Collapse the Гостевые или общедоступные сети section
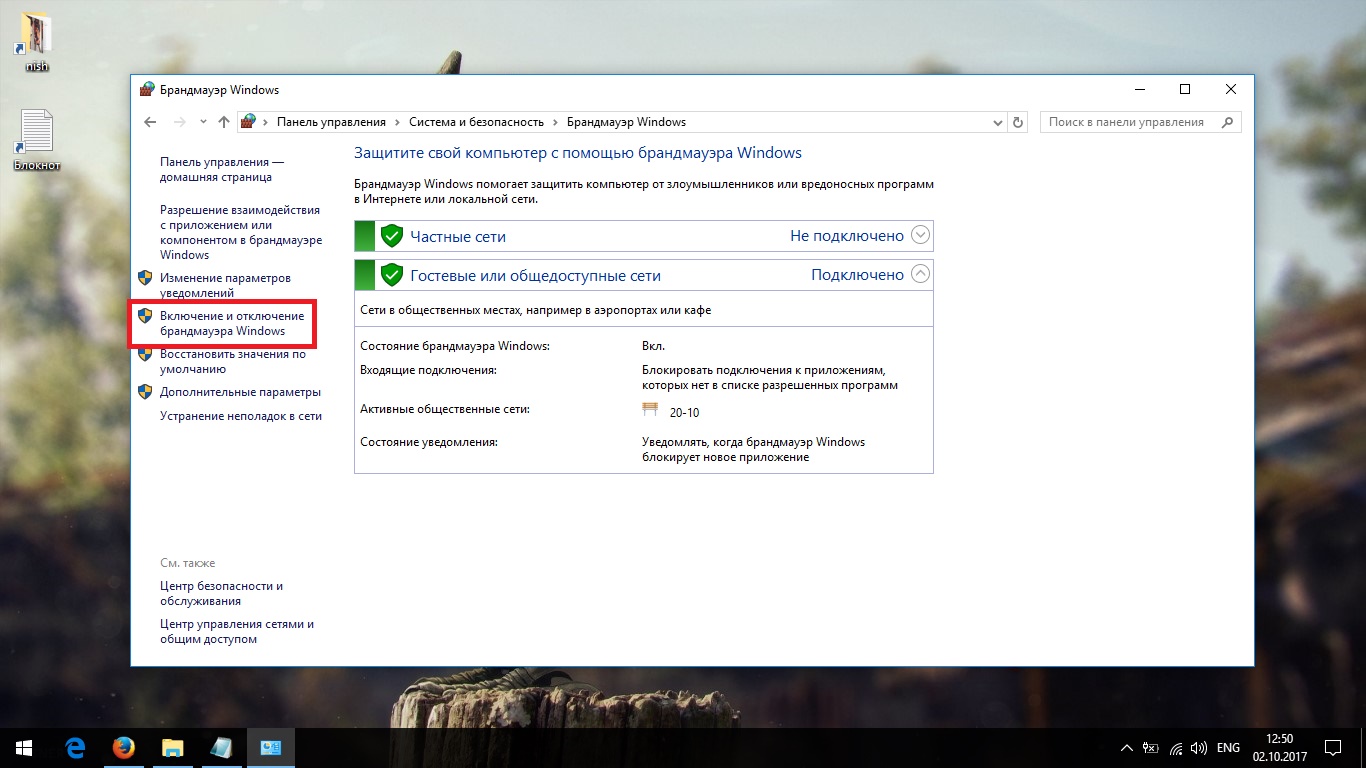 (921, 274)
